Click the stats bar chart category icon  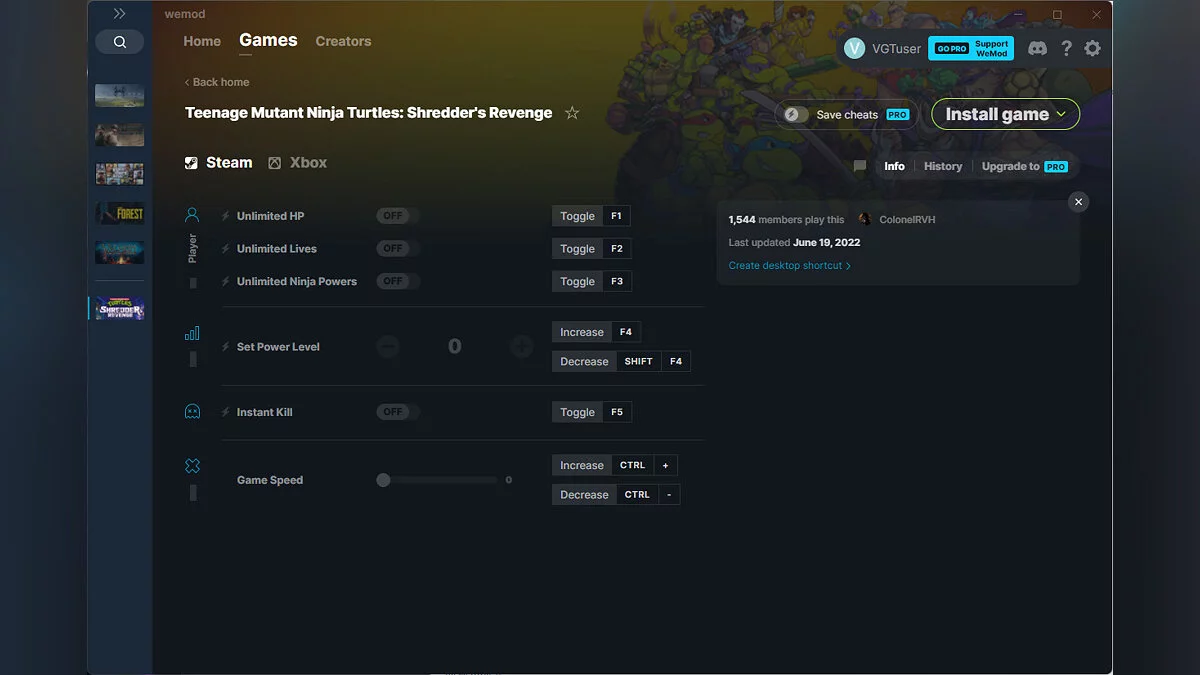pos(192,333)
